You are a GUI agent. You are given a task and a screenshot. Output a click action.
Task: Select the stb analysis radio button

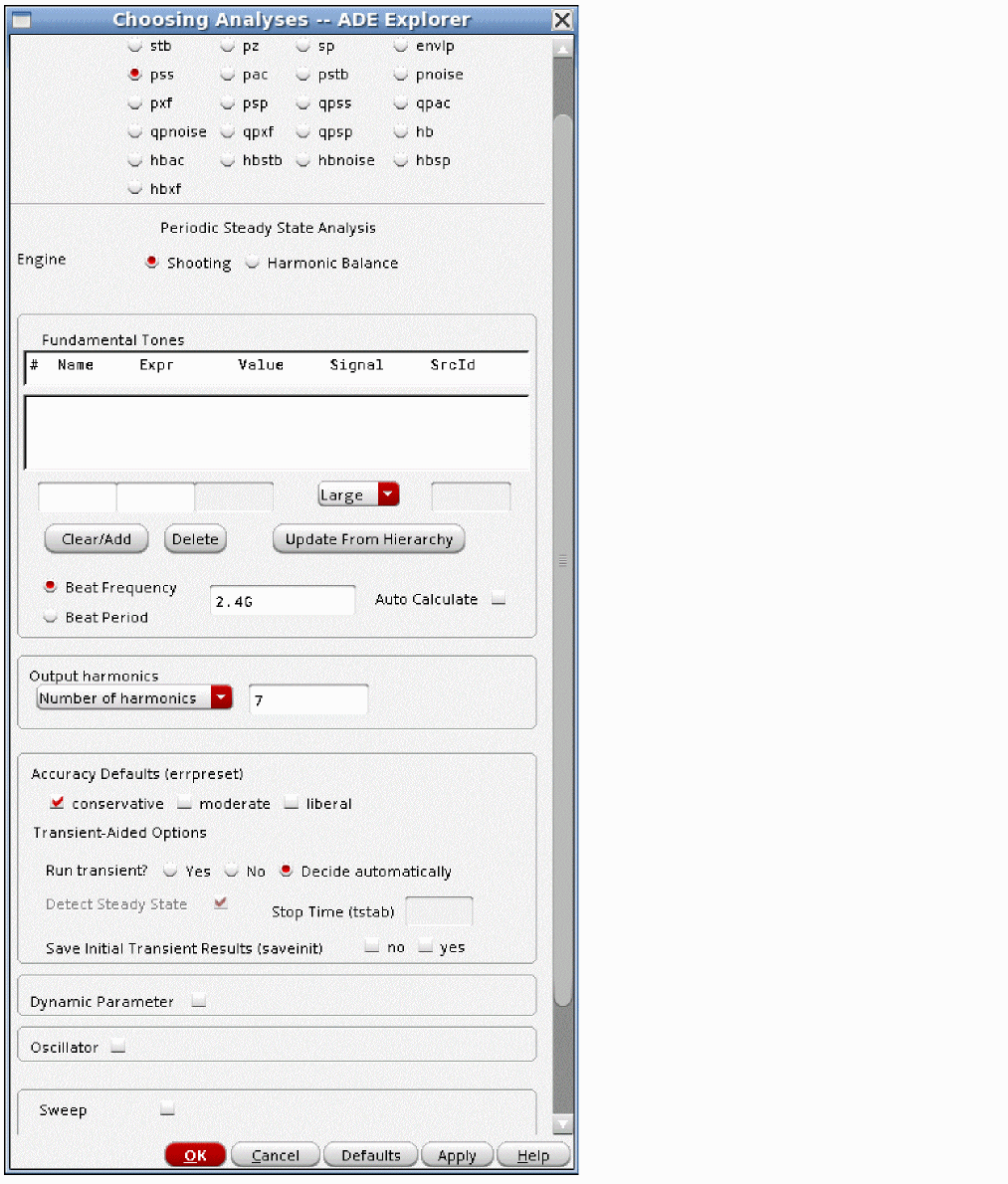(x=135, y=46)
